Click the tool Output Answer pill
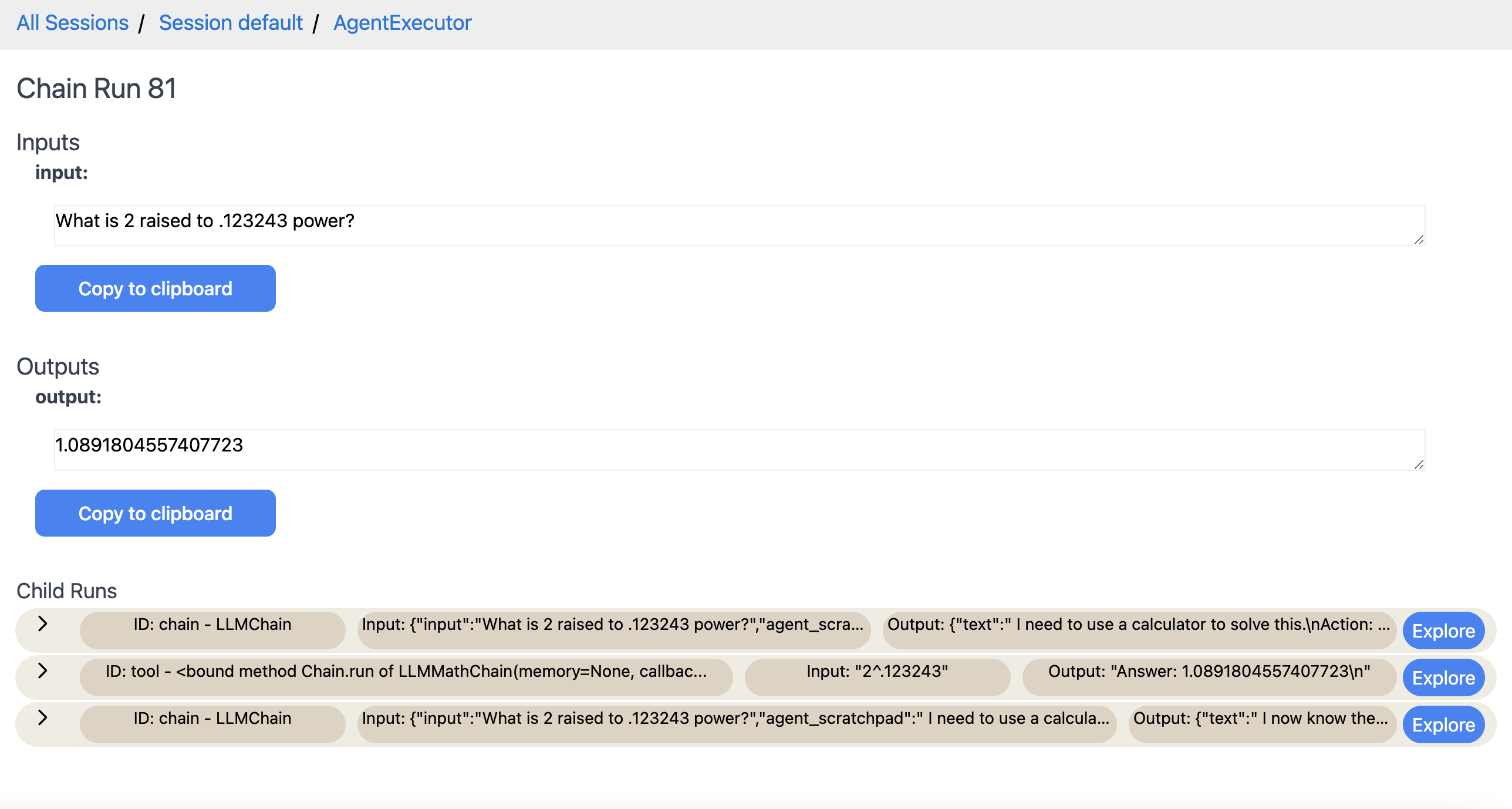This screenshot has height=809, width=1512. 1209,676
